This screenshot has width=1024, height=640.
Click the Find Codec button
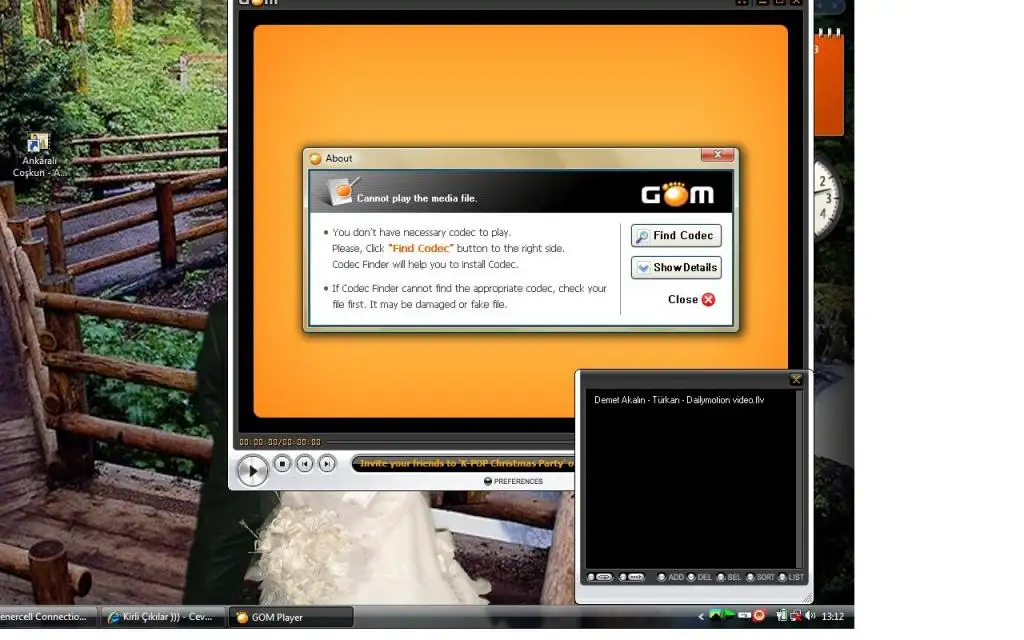[676, 236]
